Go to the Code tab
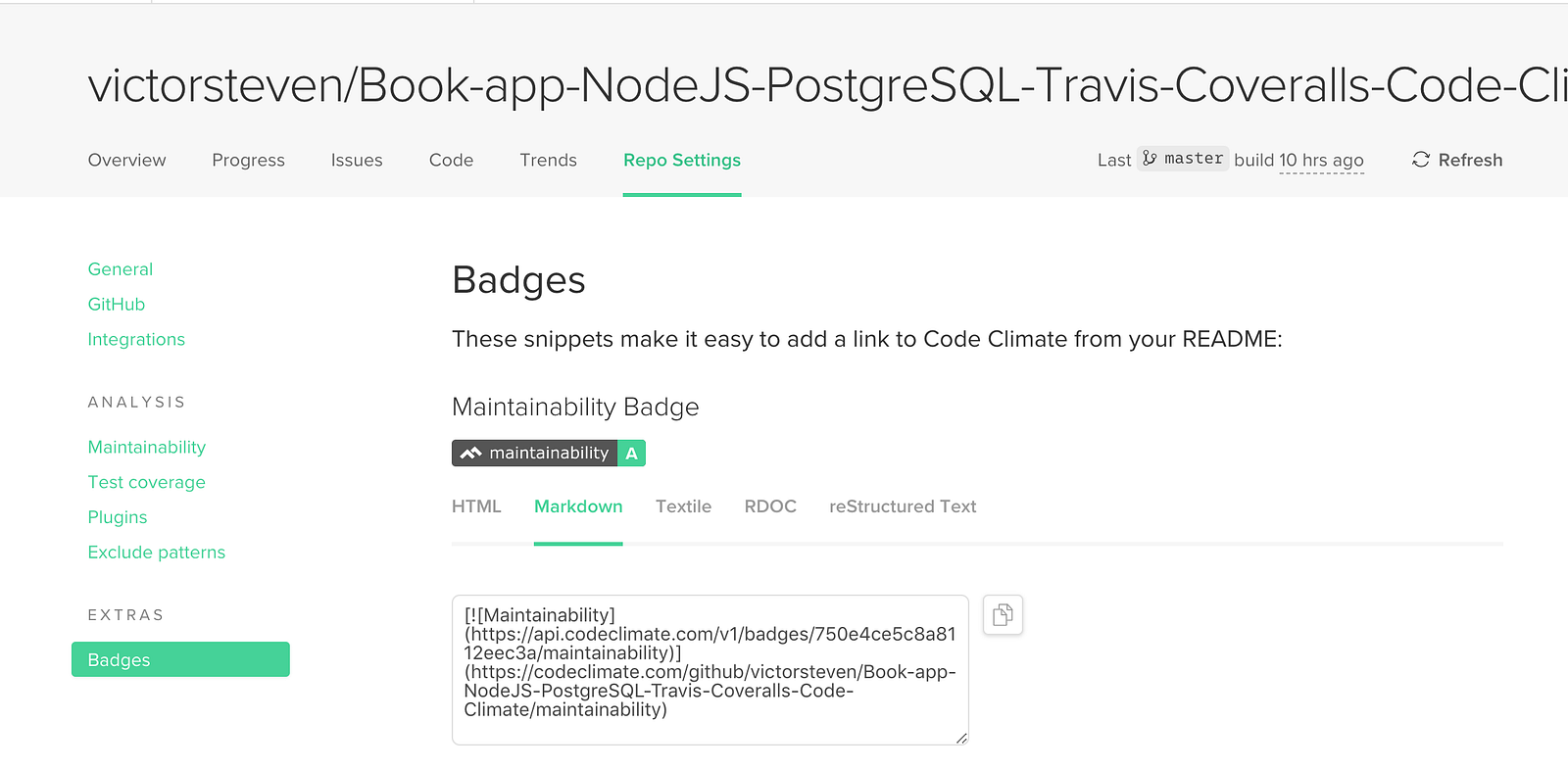 [451, 160]
